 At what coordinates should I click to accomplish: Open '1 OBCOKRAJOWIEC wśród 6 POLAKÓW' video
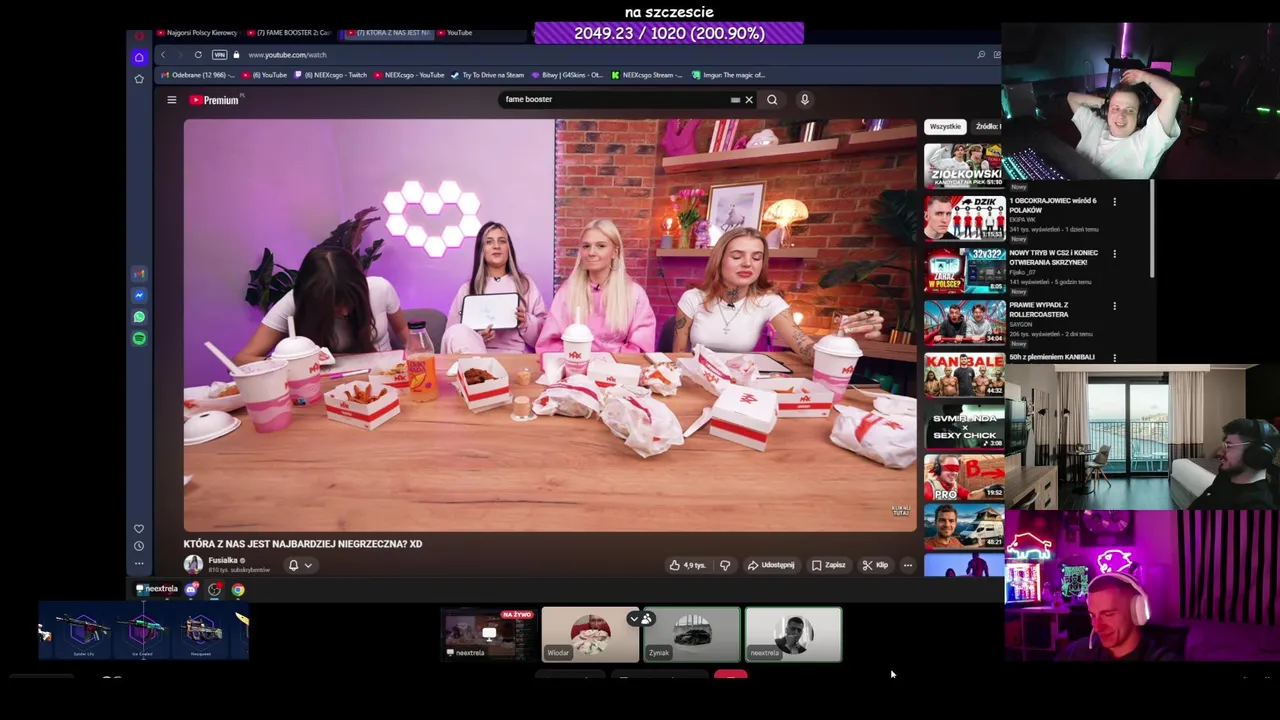[1053, 206]
